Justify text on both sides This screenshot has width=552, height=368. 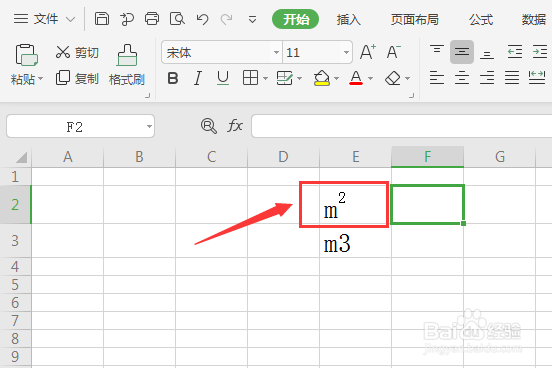click(x=512, y=78)
